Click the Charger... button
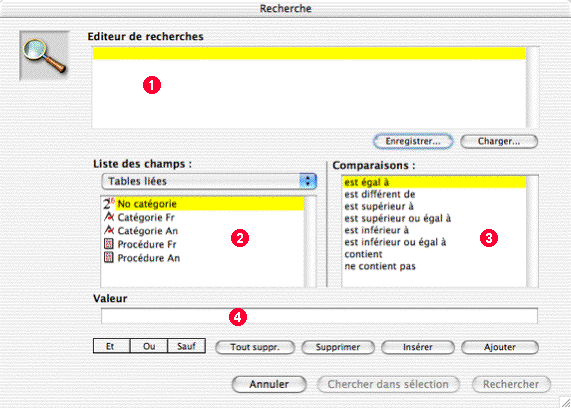 point(499,141)
